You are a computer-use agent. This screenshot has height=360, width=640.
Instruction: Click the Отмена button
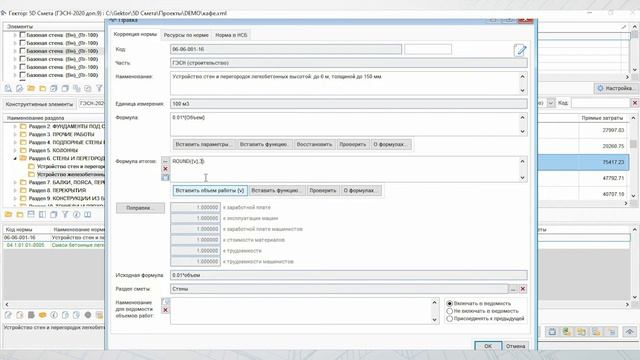[516, 346]
